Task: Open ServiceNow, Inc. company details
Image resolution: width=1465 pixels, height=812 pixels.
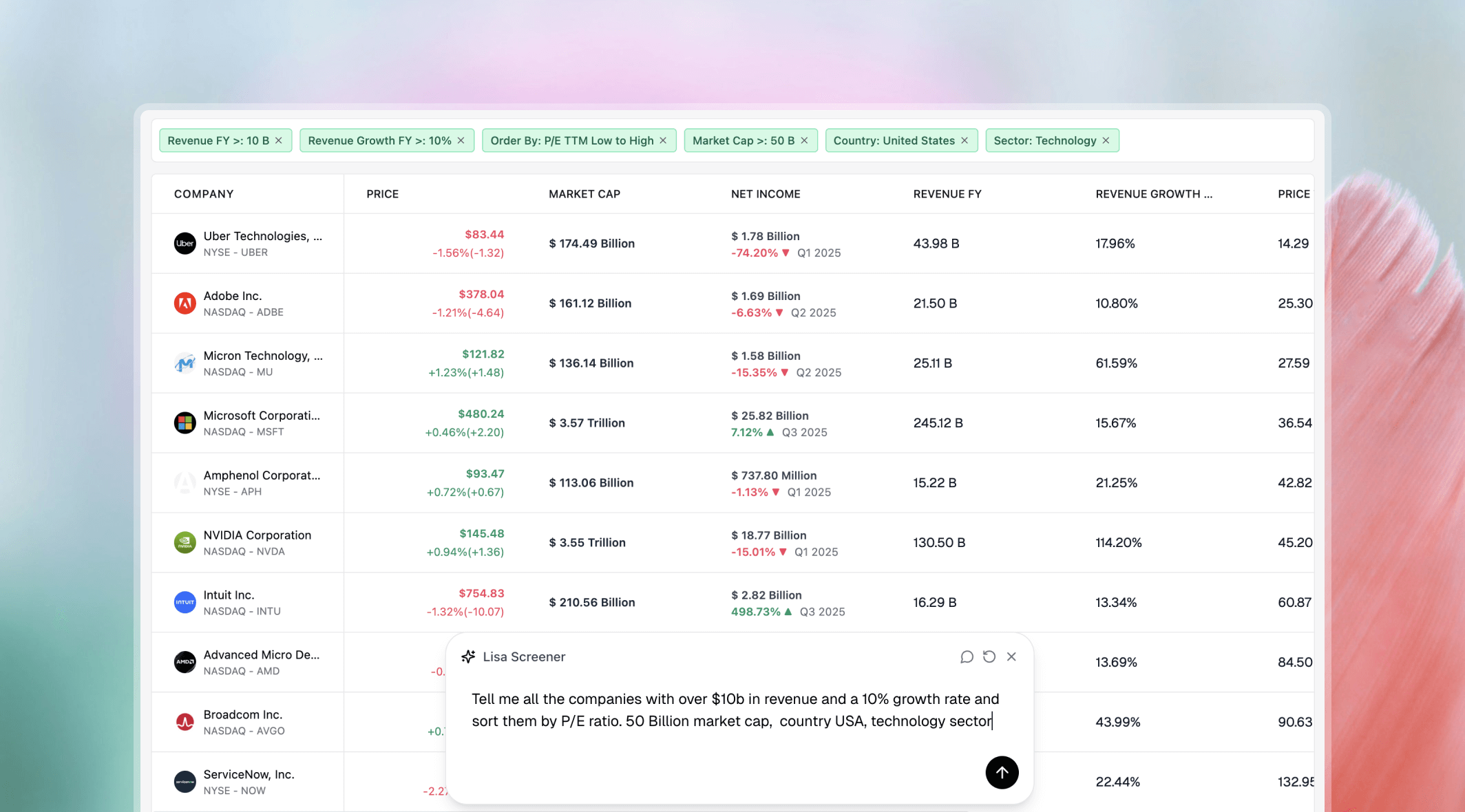Action: 249,774
